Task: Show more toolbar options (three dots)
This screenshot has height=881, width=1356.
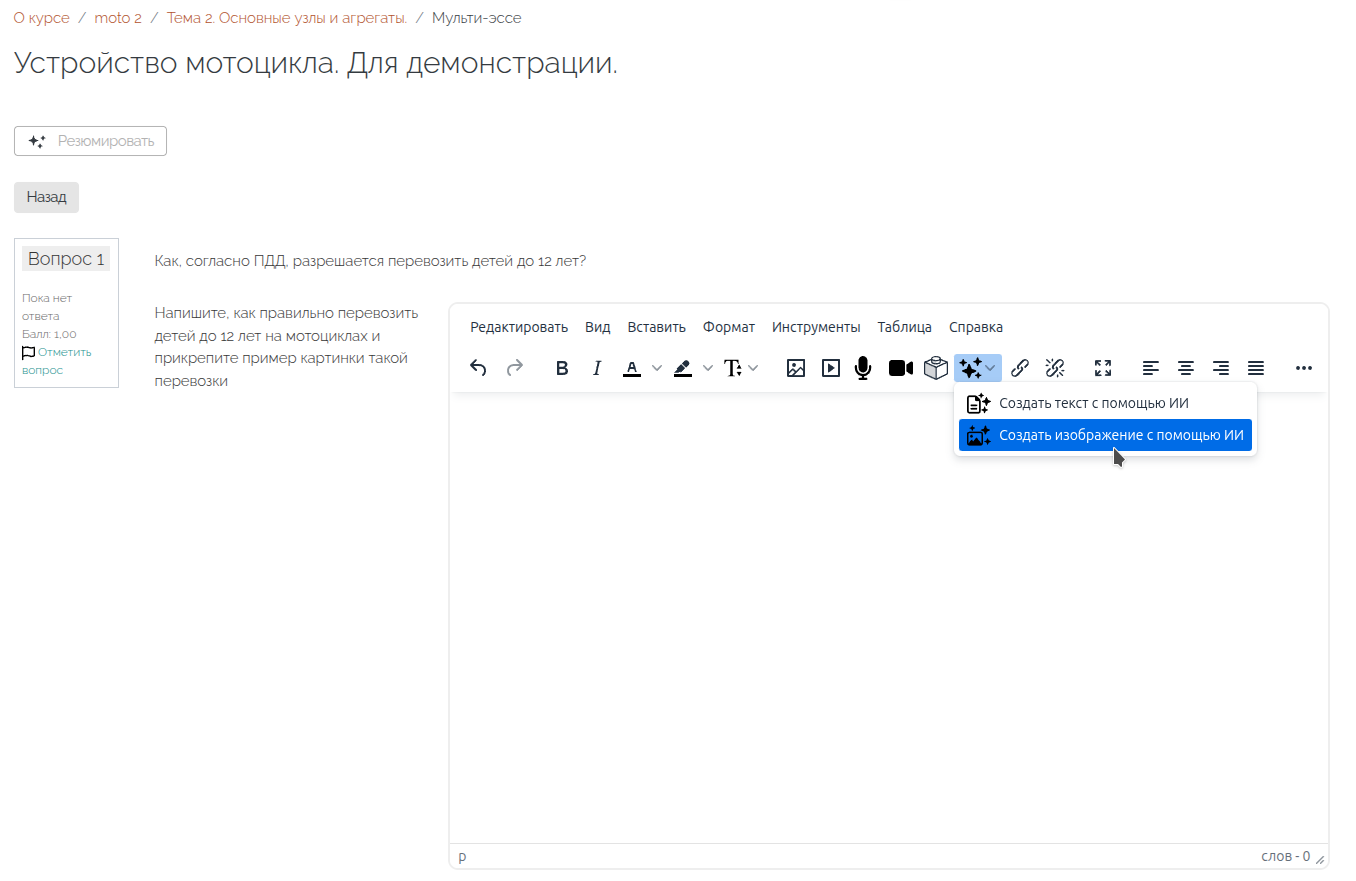Action: tap(1304, 368)
